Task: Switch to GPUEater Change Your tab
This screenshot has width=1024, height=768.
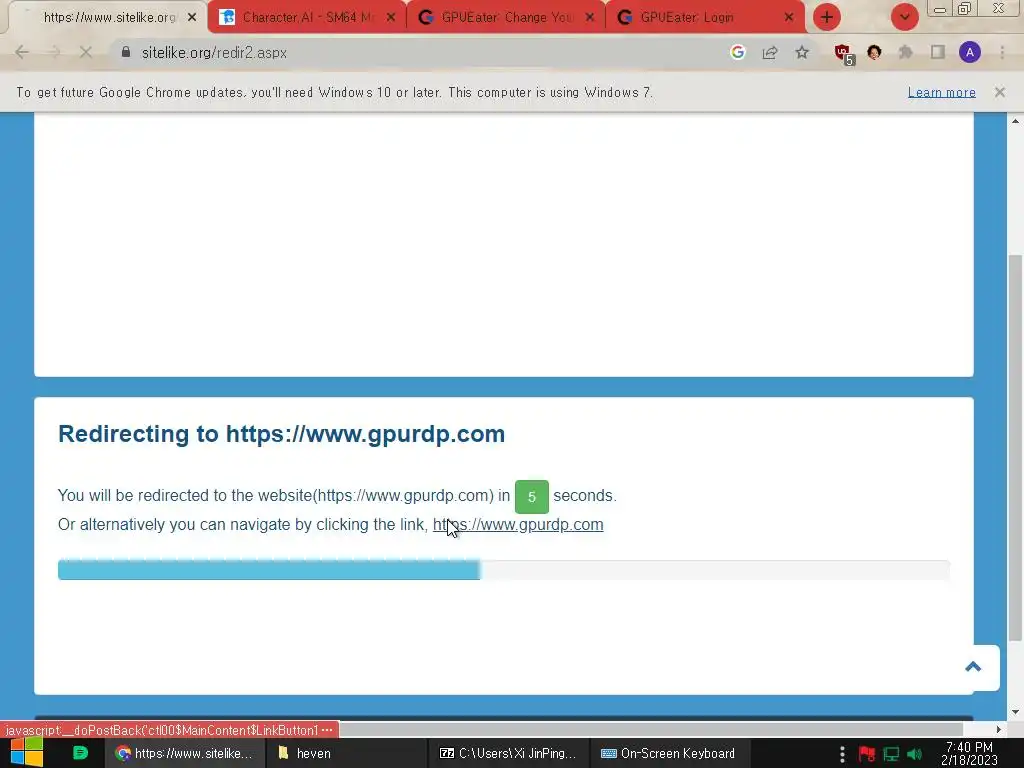Action: tap(506, 17)
